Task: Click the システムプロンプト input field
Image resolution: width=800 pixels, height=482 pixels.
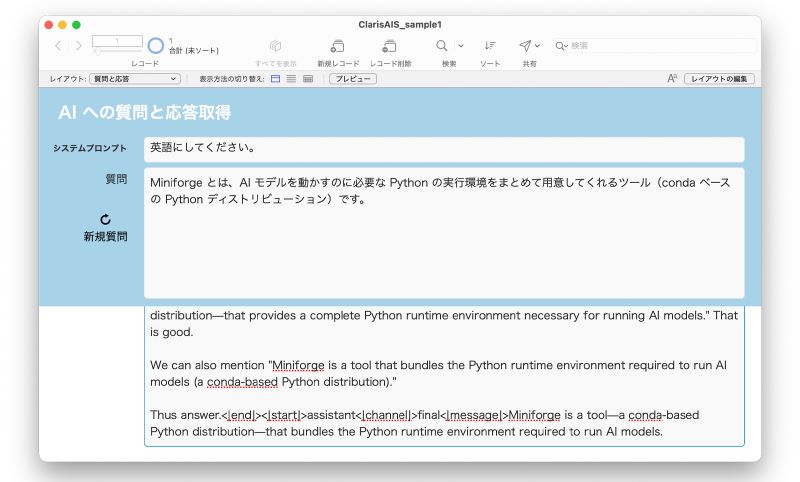Action: tap(444, 149)
